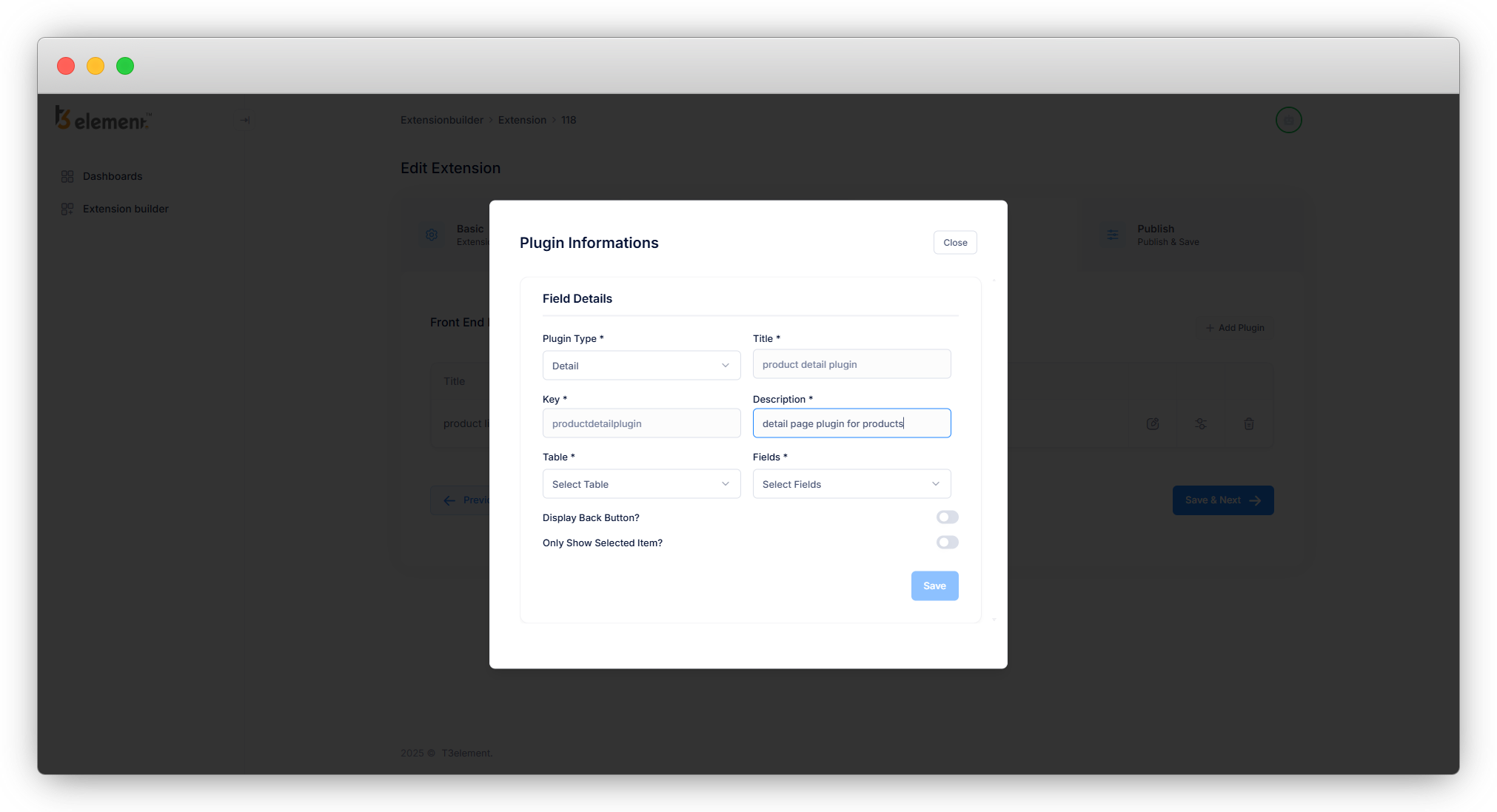The image size is (1497, 812).
Task: Expand the Select Fields dropdown
Action: pos(851,484)
